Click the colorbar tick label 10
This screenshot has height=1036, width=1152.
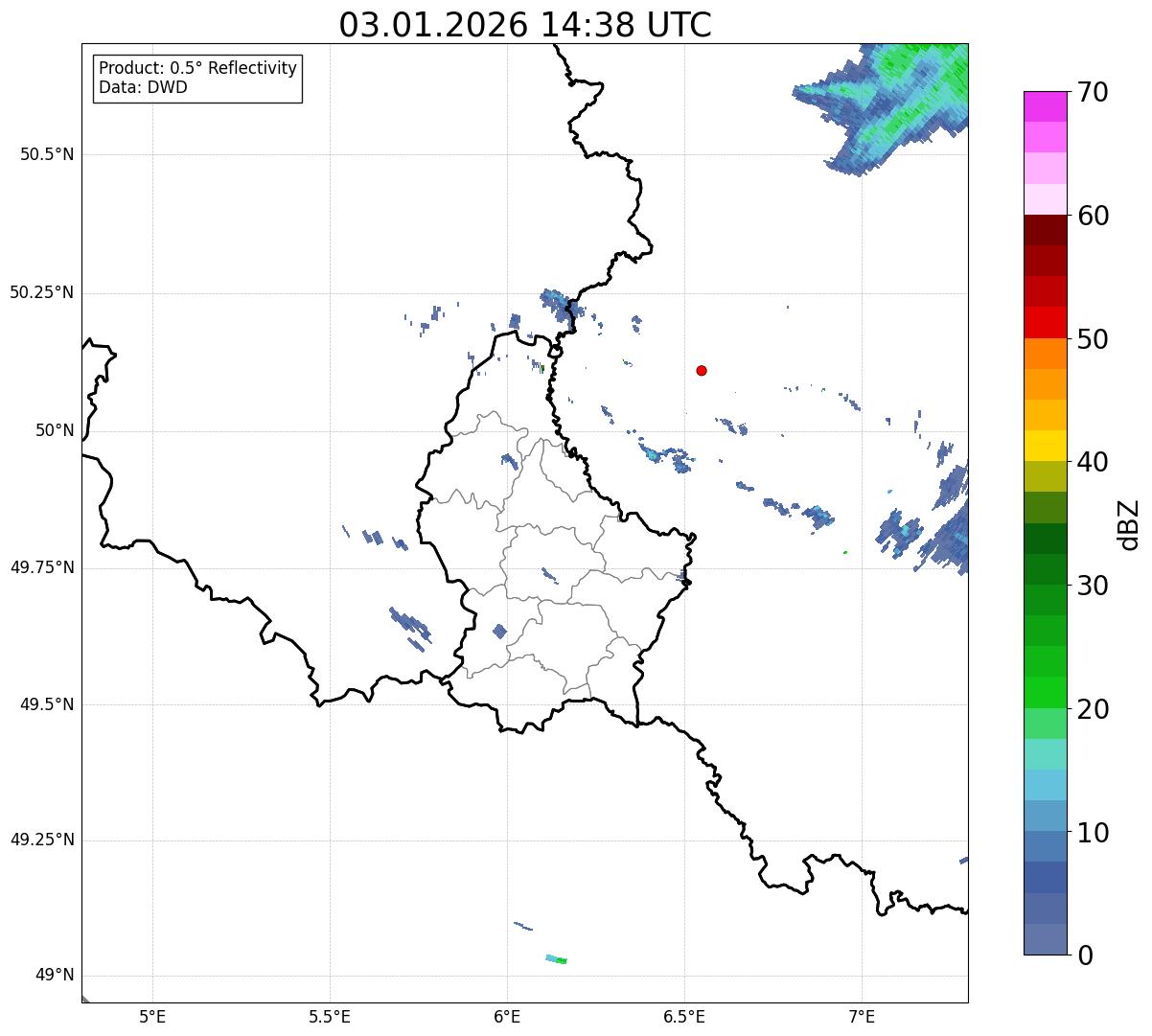point(1092,832)
